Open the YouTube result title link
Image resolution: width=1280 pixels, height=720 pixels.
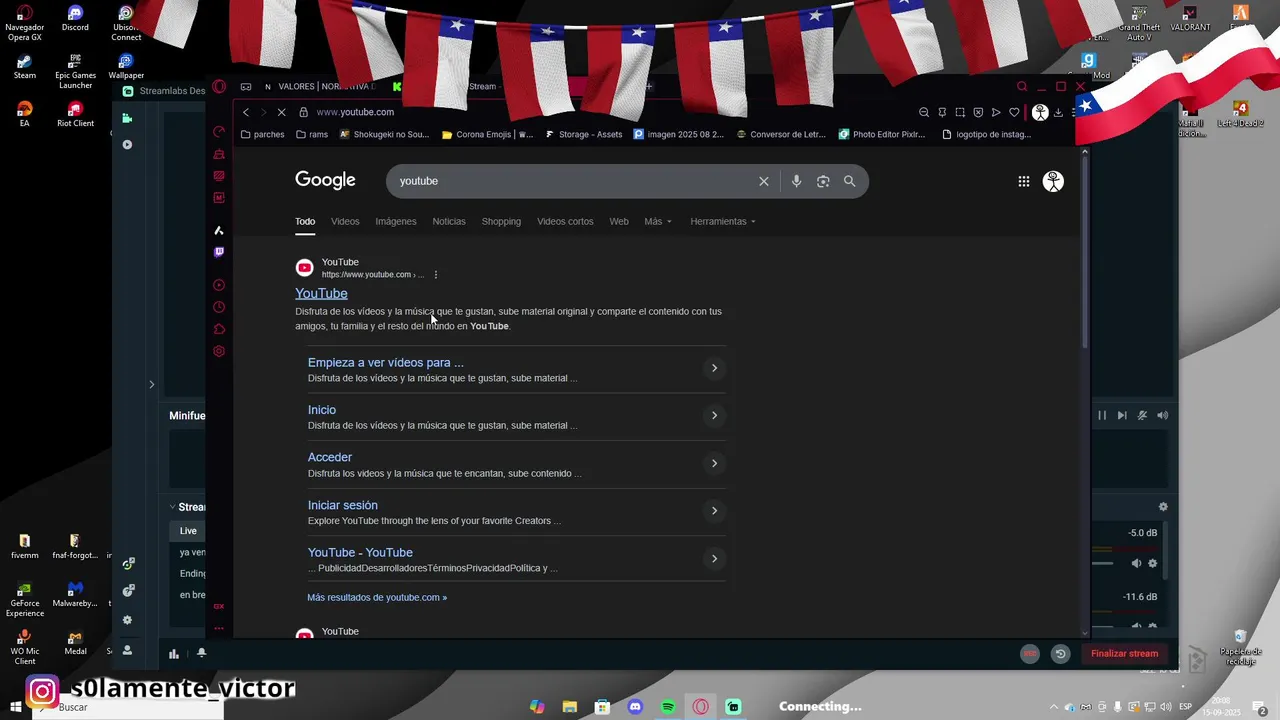(x=321, y=293)
